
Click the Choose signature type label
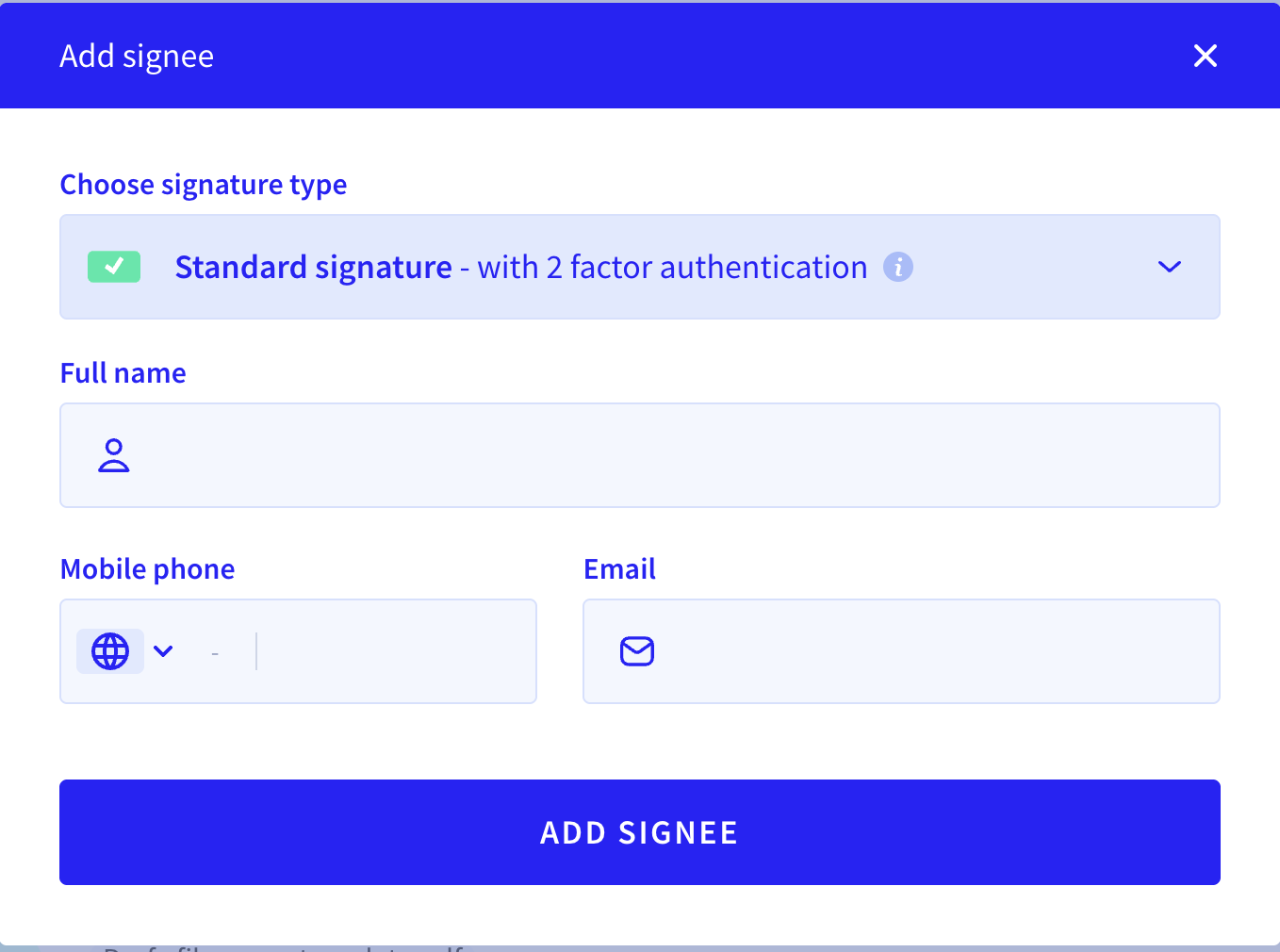204,185
